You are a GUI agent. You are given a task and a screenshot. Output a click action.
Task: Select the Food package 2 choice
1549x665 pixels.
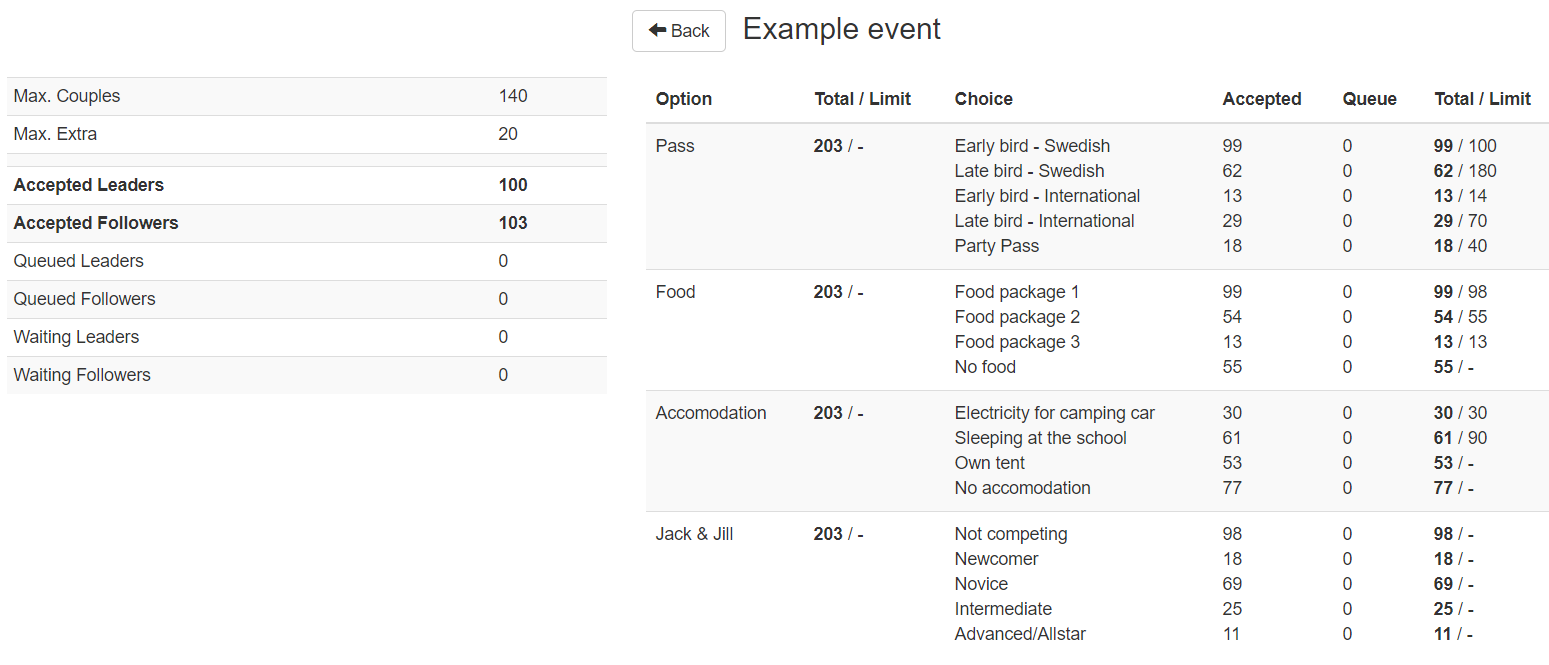click(x=1017, y=317)
